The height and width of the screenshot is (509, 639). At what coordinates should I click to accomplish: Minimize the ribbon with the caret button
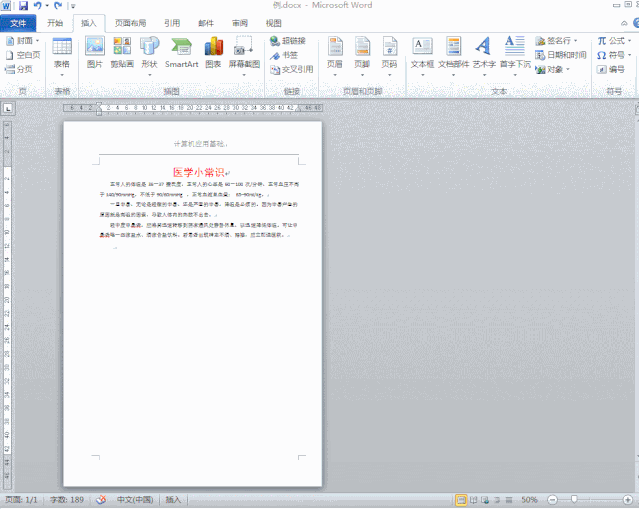pyautogui.click(x=624, y=23)
